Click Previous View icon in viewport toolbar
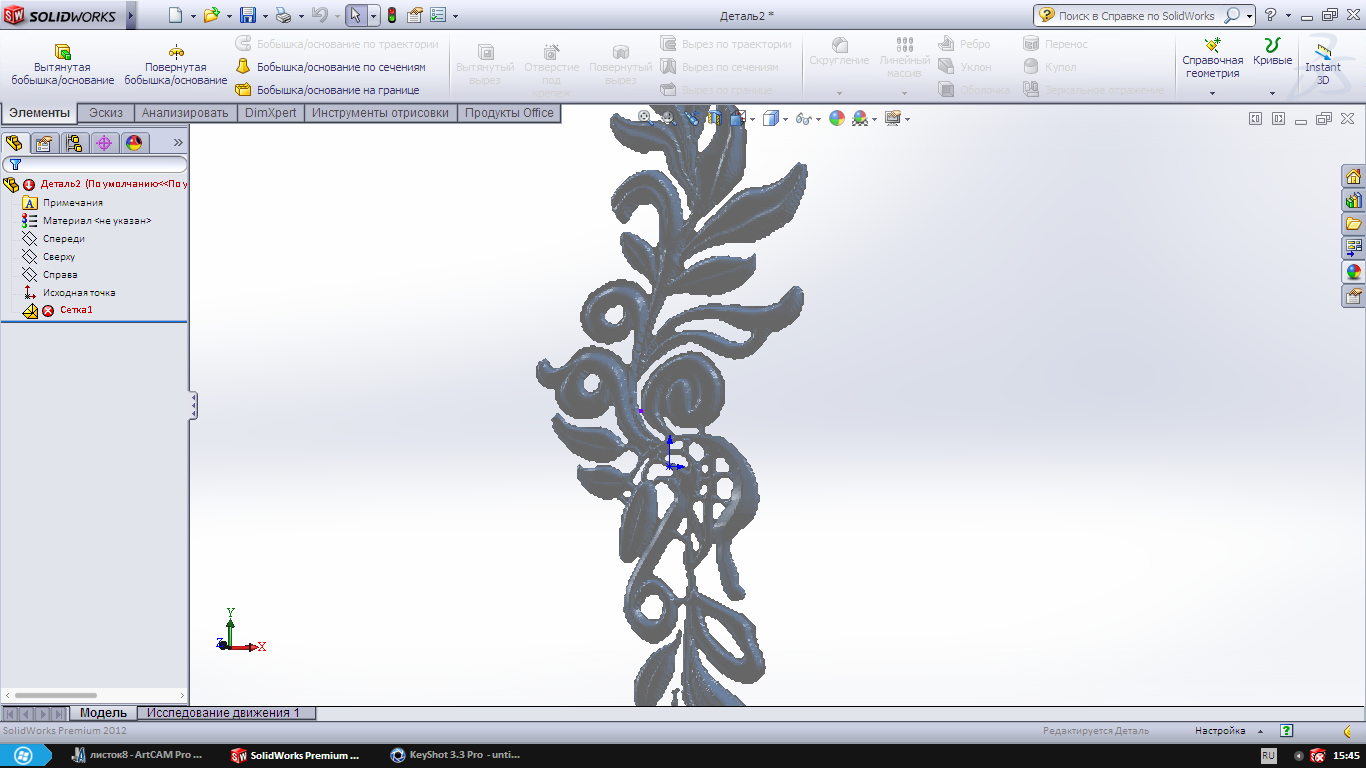 pyautogui.click(x=691, y=118)
